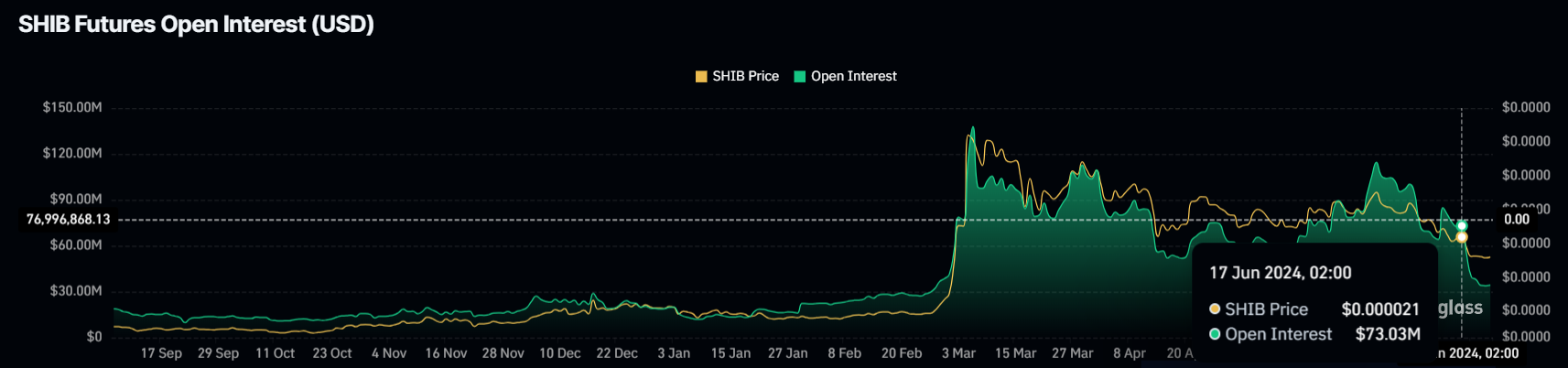This screenshot has width=1568, height=368.
Task: Click the 15 Mar date label
Action: [1015, 353]
